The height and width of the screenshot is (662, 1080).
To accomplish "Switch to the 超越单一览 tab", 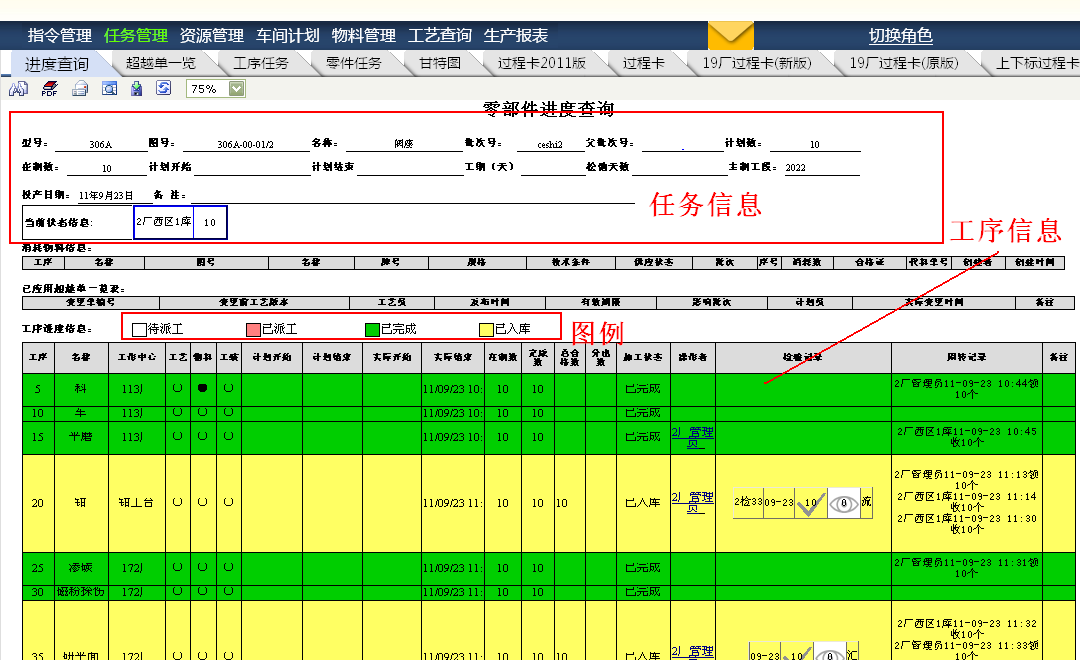I will click(161, 63).
